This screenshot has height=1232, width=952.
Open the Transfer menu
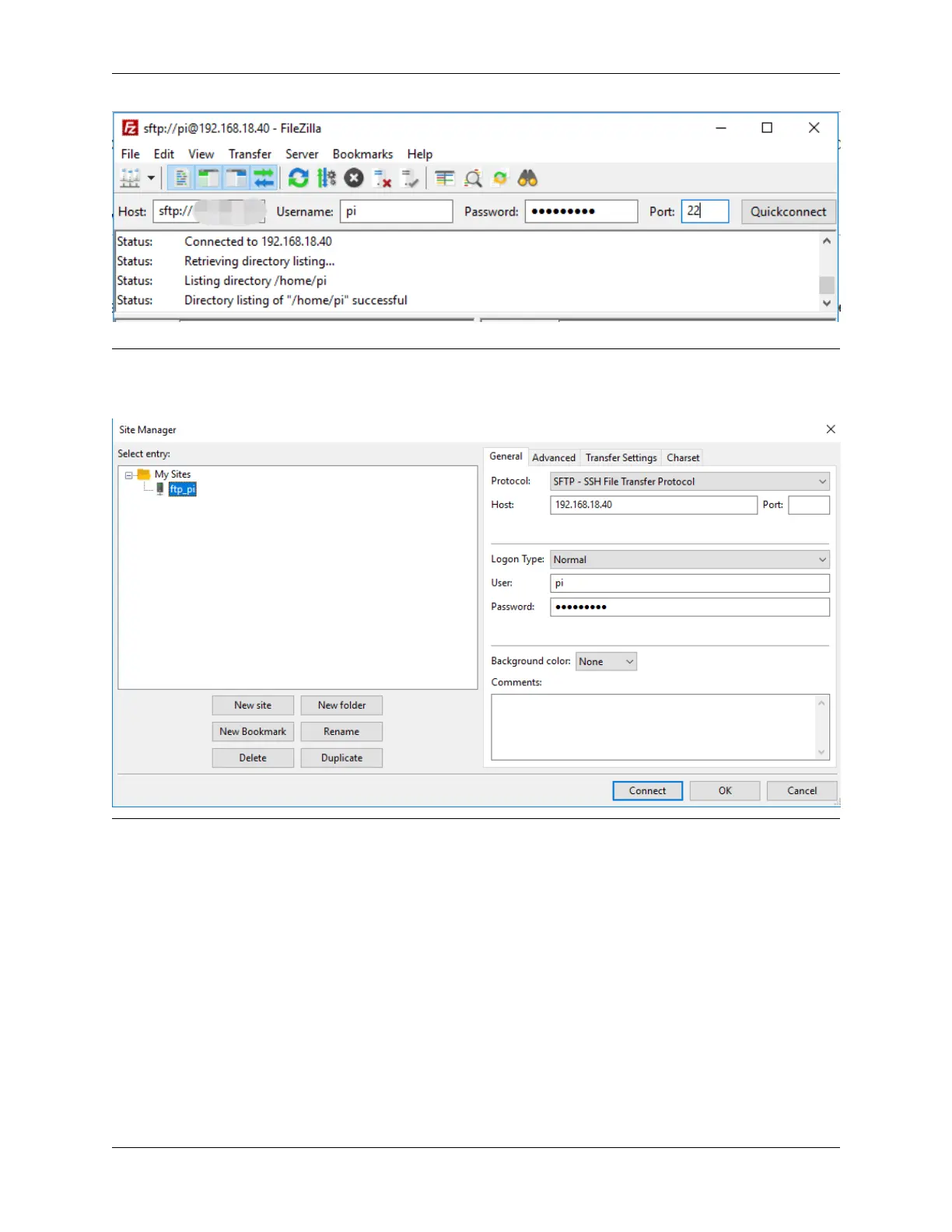[250, 154]
